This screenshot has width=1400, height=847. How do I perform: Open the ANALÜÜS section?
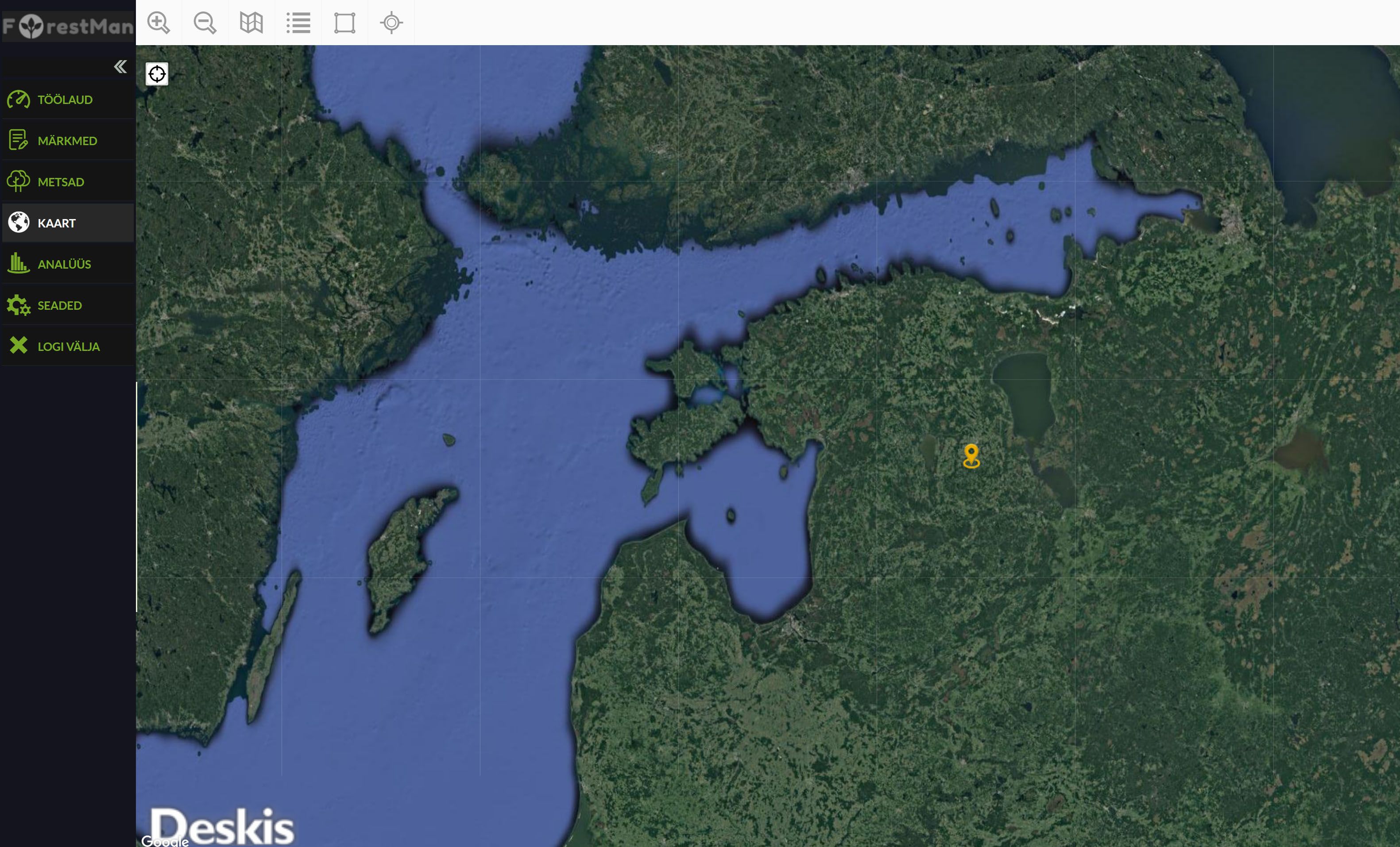68,264
